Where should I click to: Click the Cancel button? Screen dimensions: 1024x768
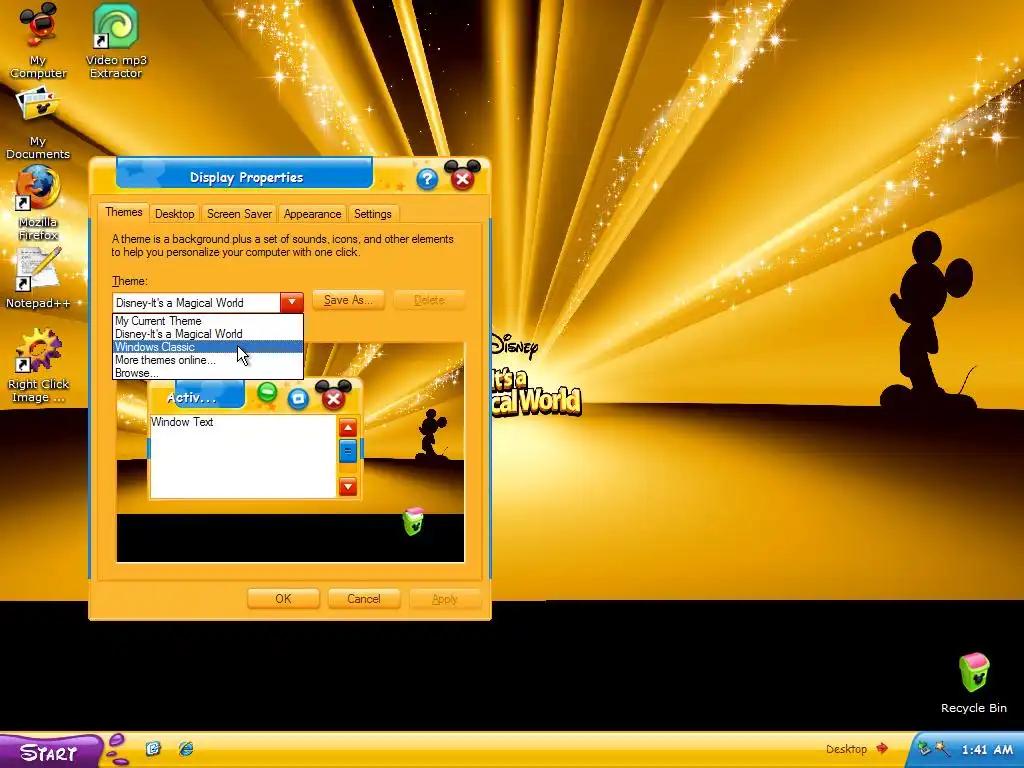[364, 599]
